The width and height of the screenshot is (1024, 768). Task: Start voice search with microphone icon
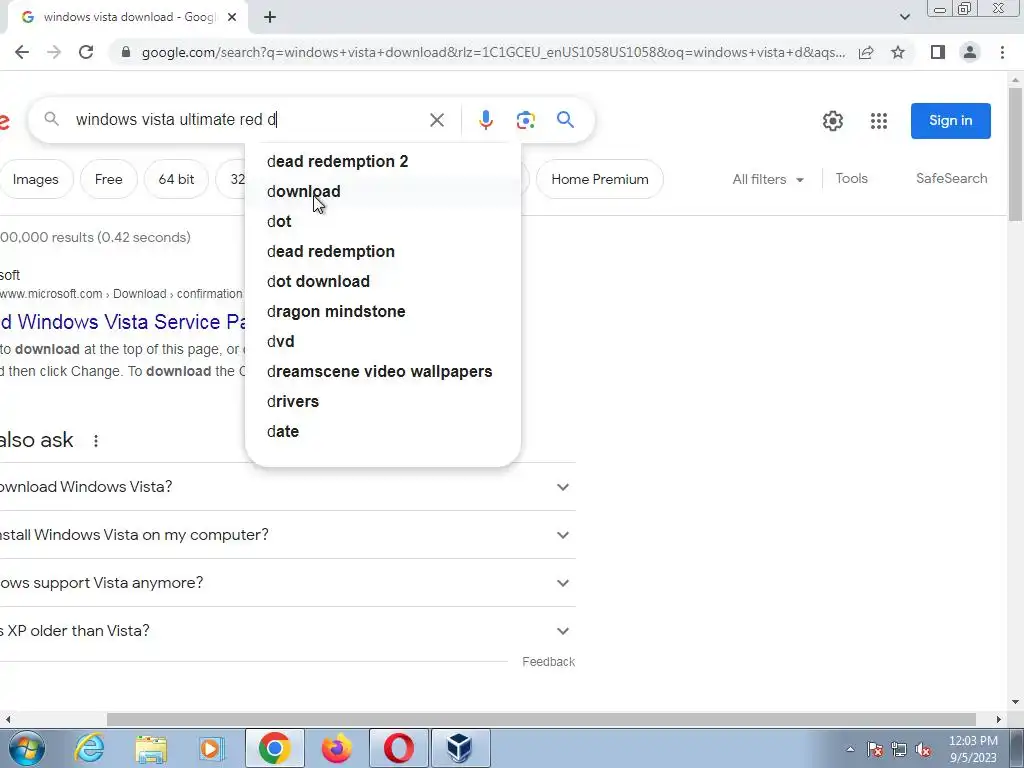[x=485, y=120]
